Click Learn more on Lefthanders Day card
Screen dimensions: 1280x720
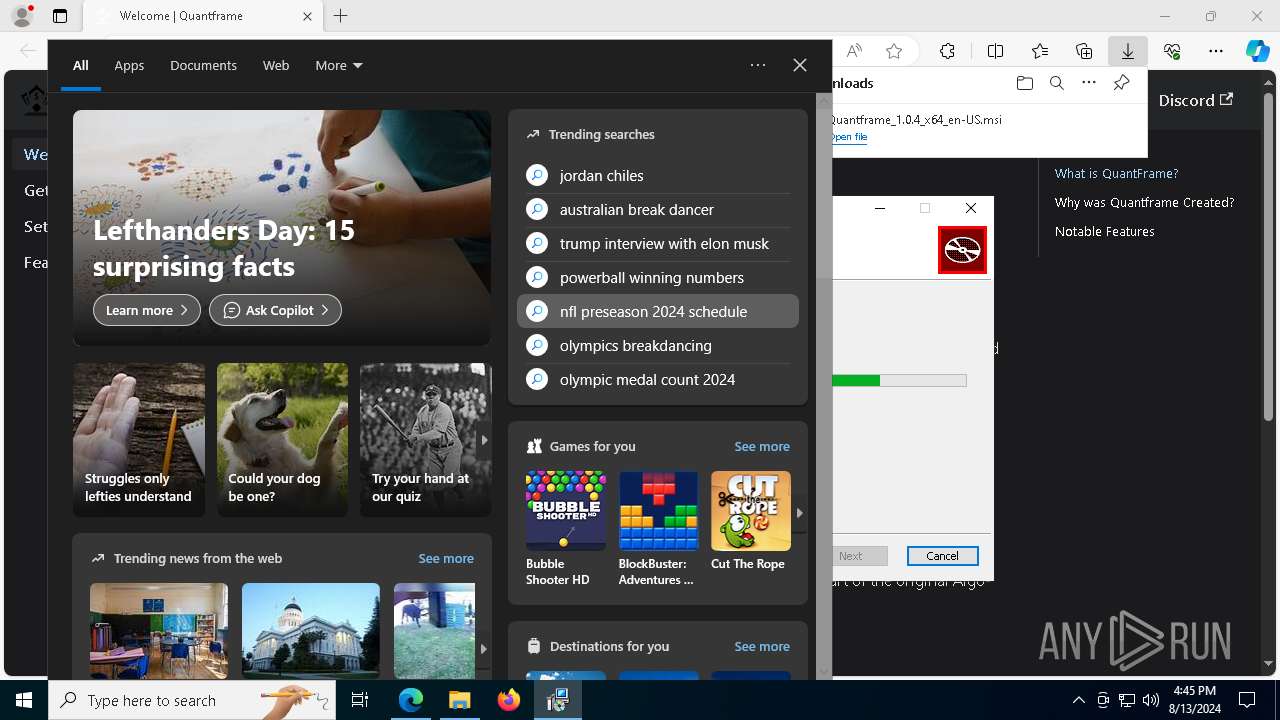(x=147, y=310)
